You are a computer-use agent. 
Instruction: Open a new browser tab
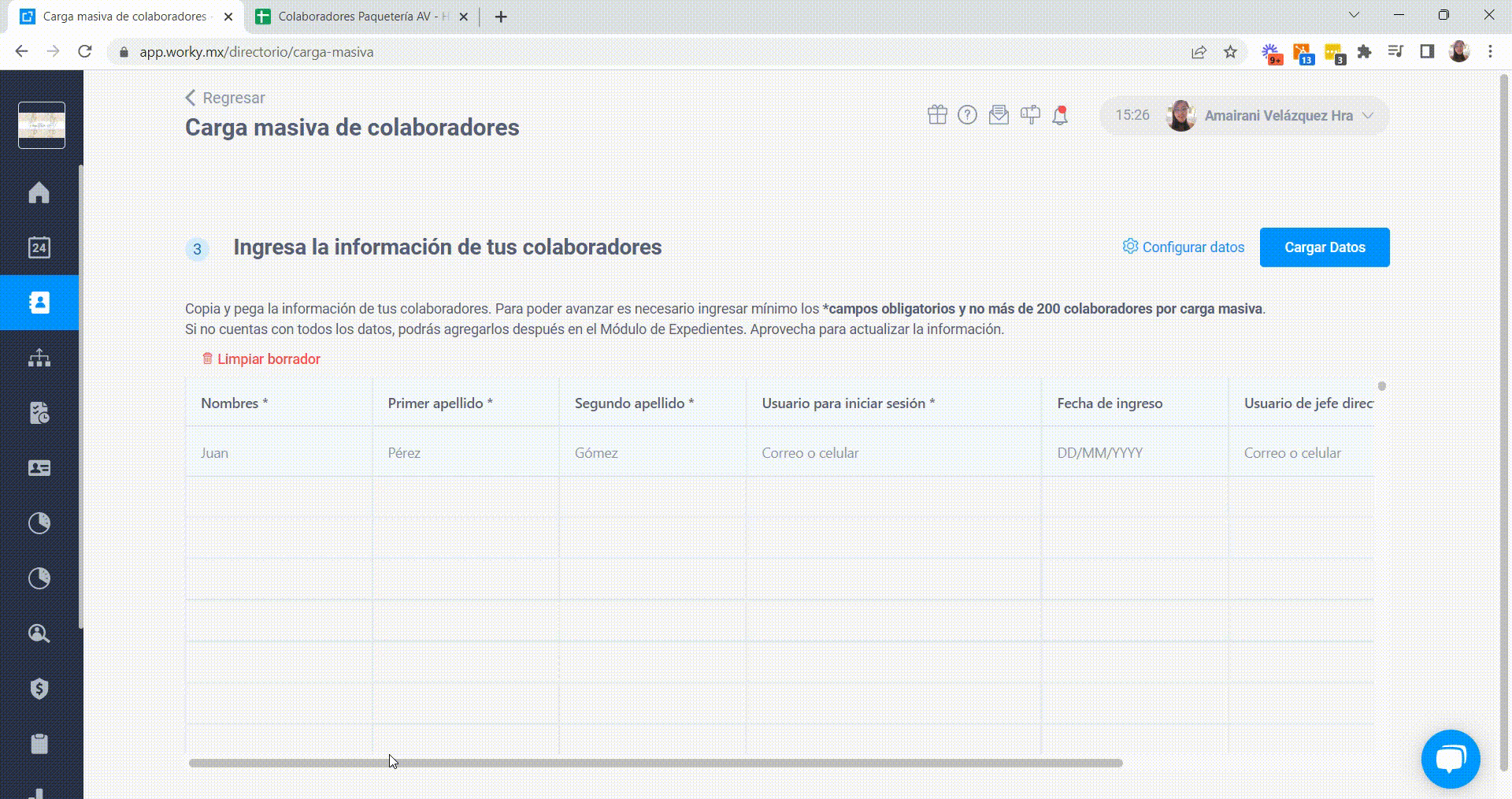(x=501, y=17)
